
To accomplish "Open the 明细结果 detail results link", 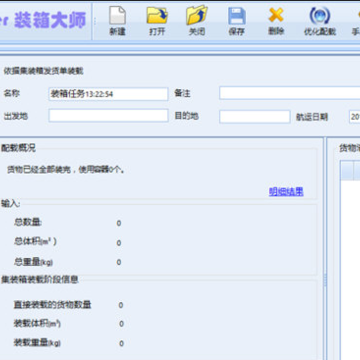I will [286, 192].
